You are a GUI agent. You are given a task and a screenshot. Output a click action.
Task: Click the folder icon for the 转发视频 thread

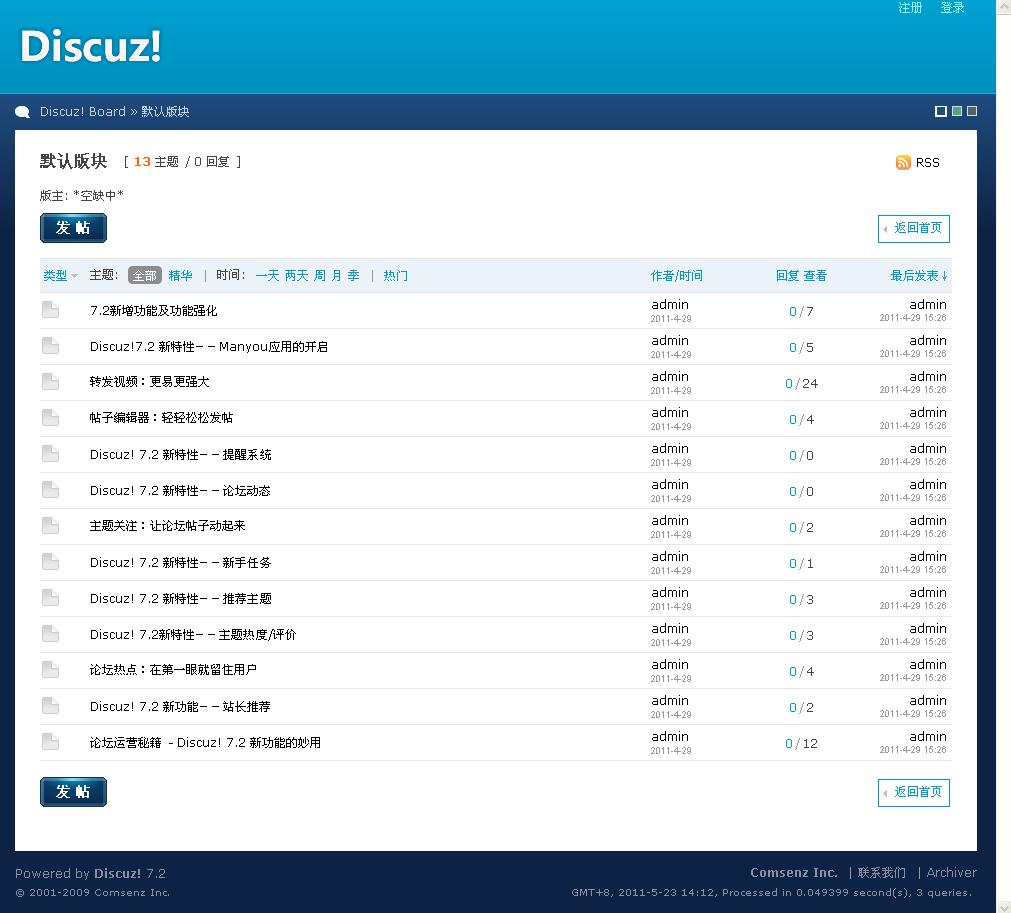pyautogui.click(x=50, y=382)
